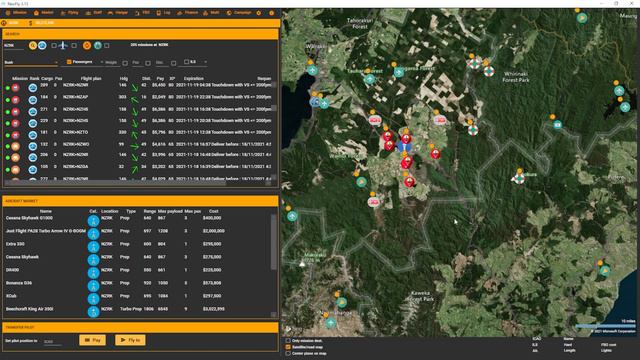Open the Hangar tab
Image resolution: width=640 pixels, height=360 pixels.
coord(118,13)
